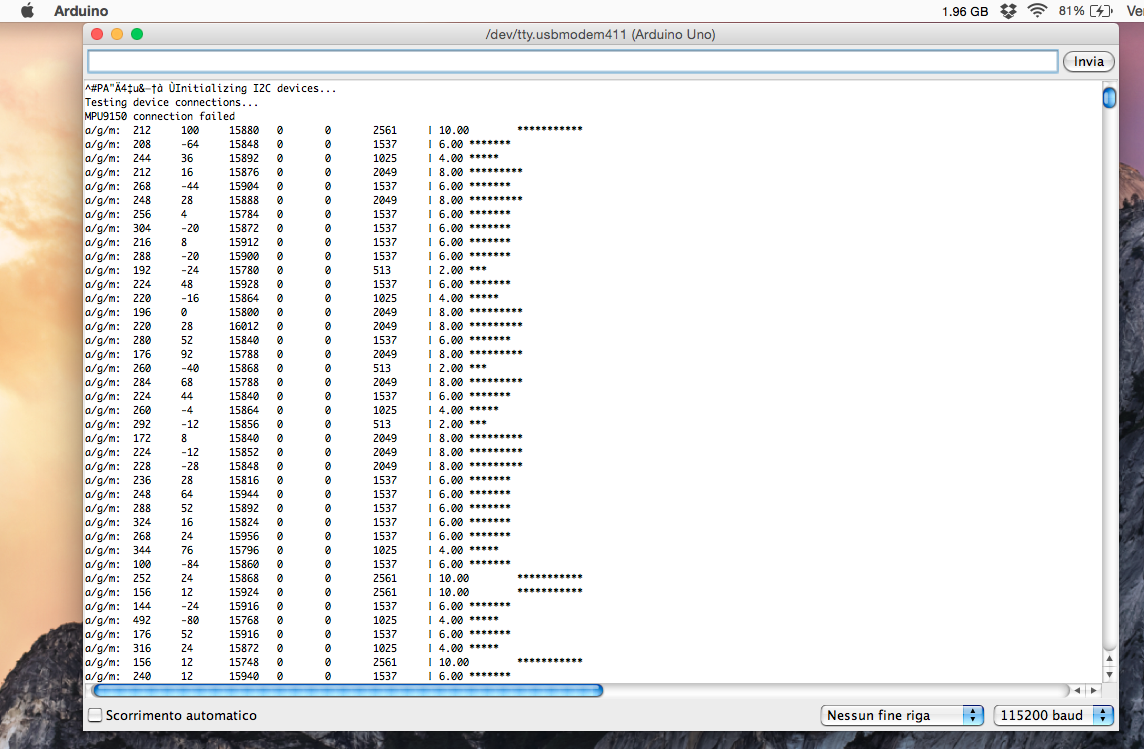The height and width of the screenshot is (749, 1144).
Task: Click the Wi-Fi status icon
Action: click(x=1036, y=10)
